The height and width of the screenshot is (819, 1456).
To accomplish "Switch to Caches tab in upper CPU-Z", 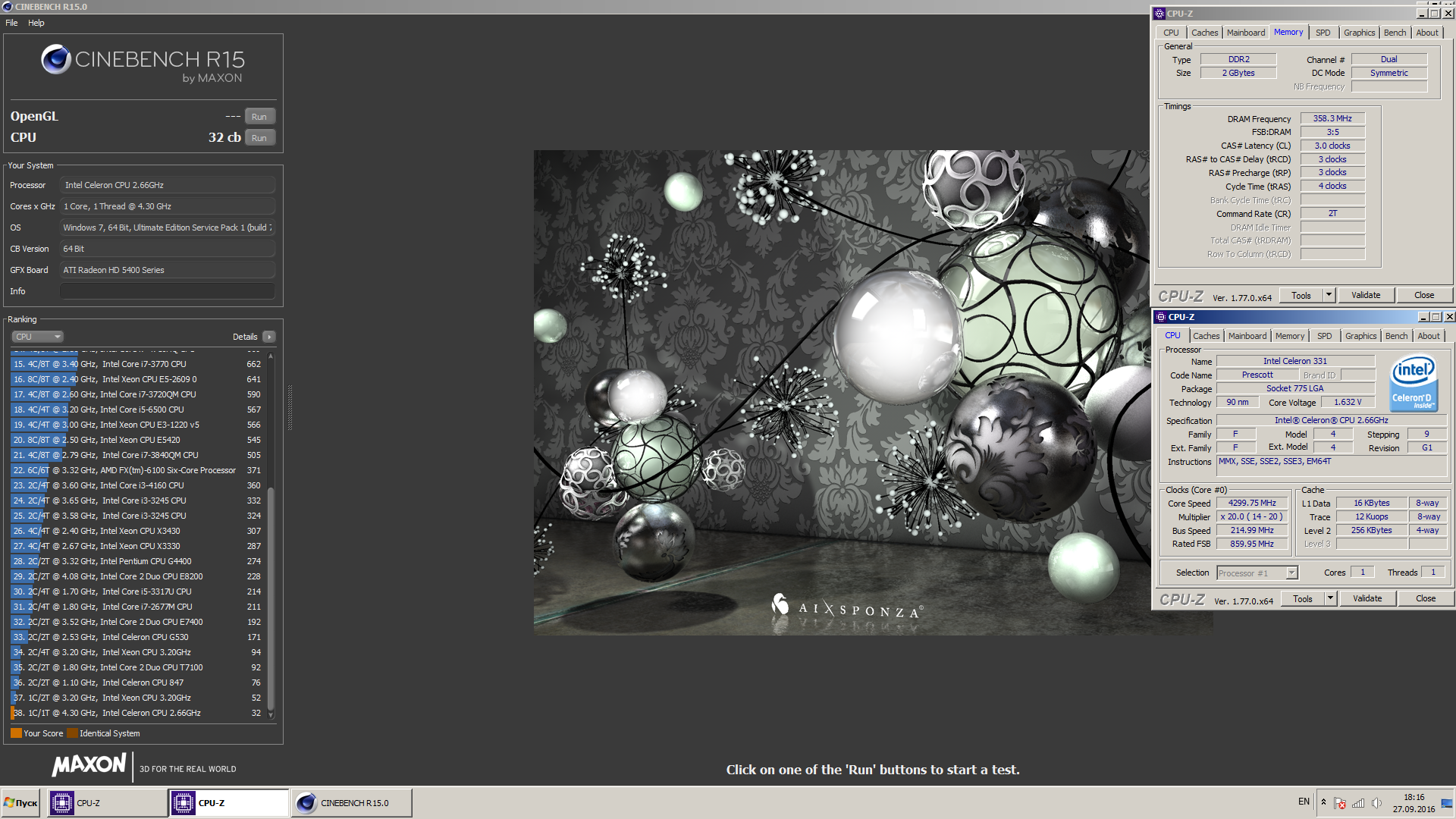I will [x=1204, y=33].
